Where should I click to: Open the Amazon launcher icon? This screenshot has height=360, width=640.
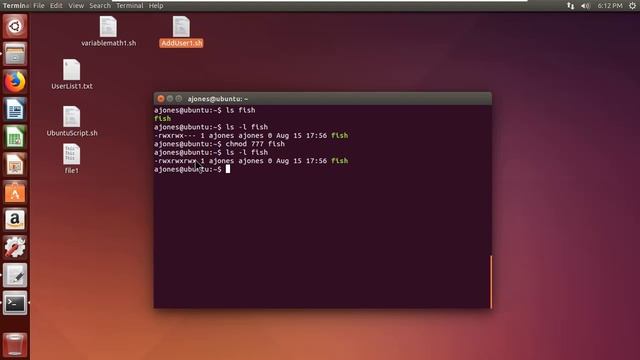[x=15, y=220]
